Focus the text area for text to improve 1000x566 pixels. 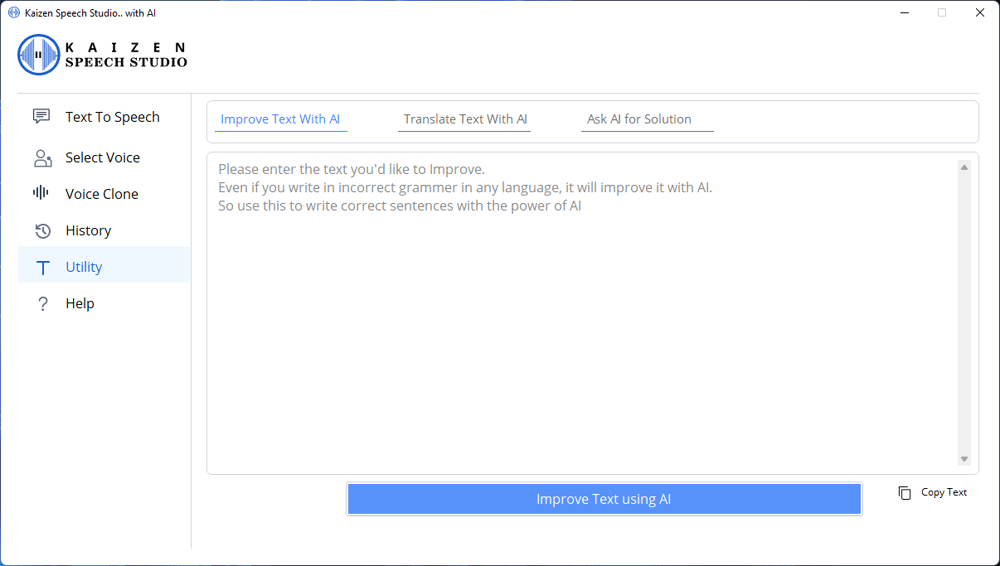(x=580, y=320)
